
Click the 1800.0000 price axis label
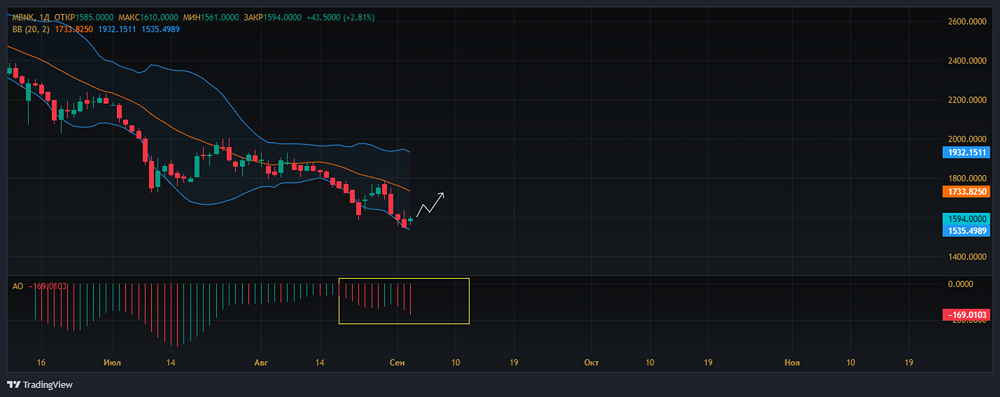pos(967,178)
